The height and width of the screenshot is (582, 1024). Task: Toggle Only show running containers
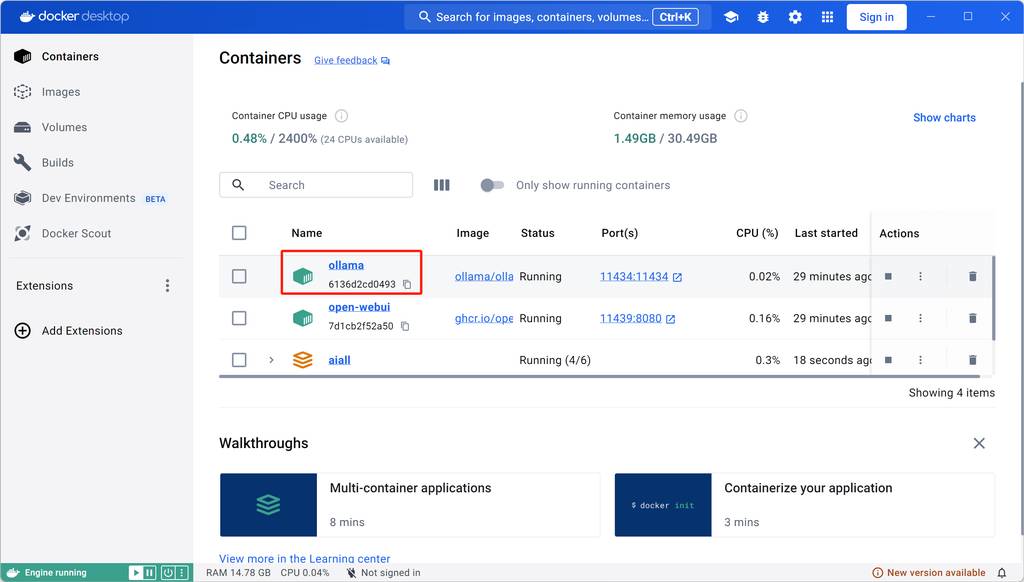[492, 185]
